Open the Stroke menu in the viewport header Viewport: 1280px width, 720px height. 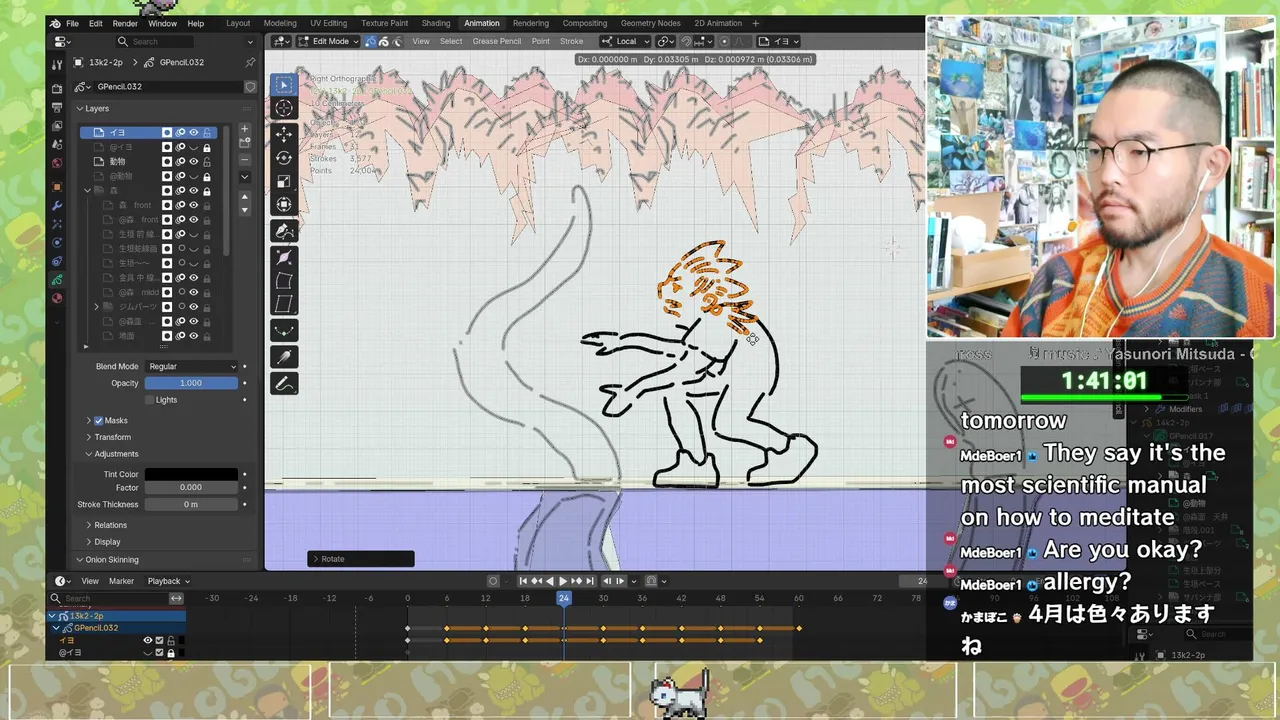tap(571, 41)
